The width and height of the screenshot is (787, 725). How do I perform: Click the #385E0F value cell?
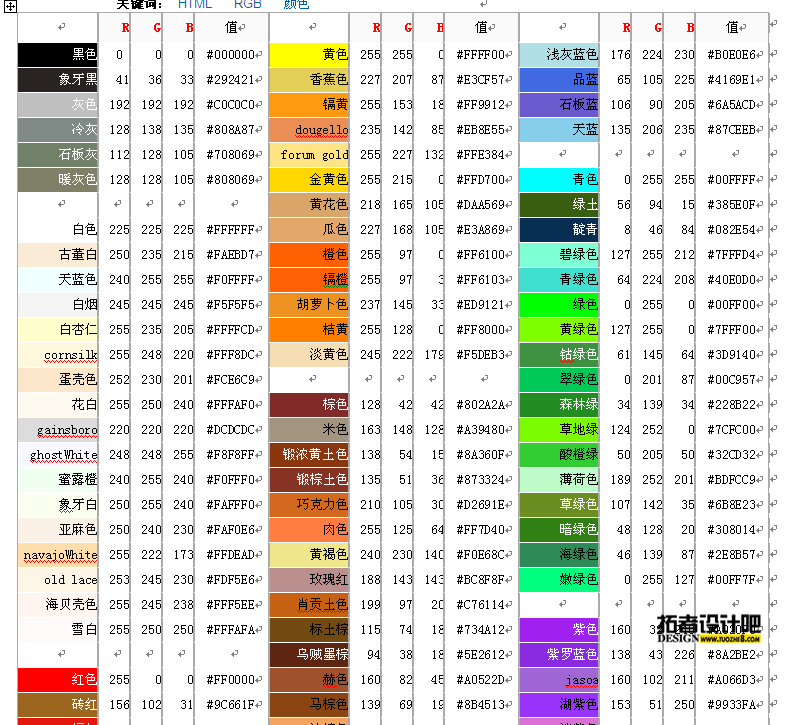(732, 205)
